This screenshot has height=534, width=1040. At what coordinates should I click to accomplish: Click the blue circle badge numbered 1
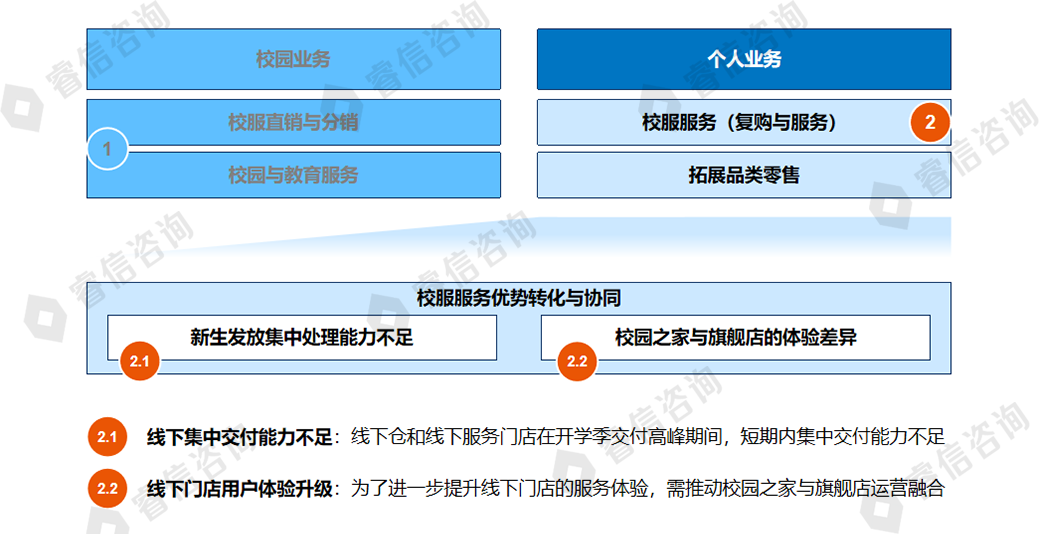(108, 150)
